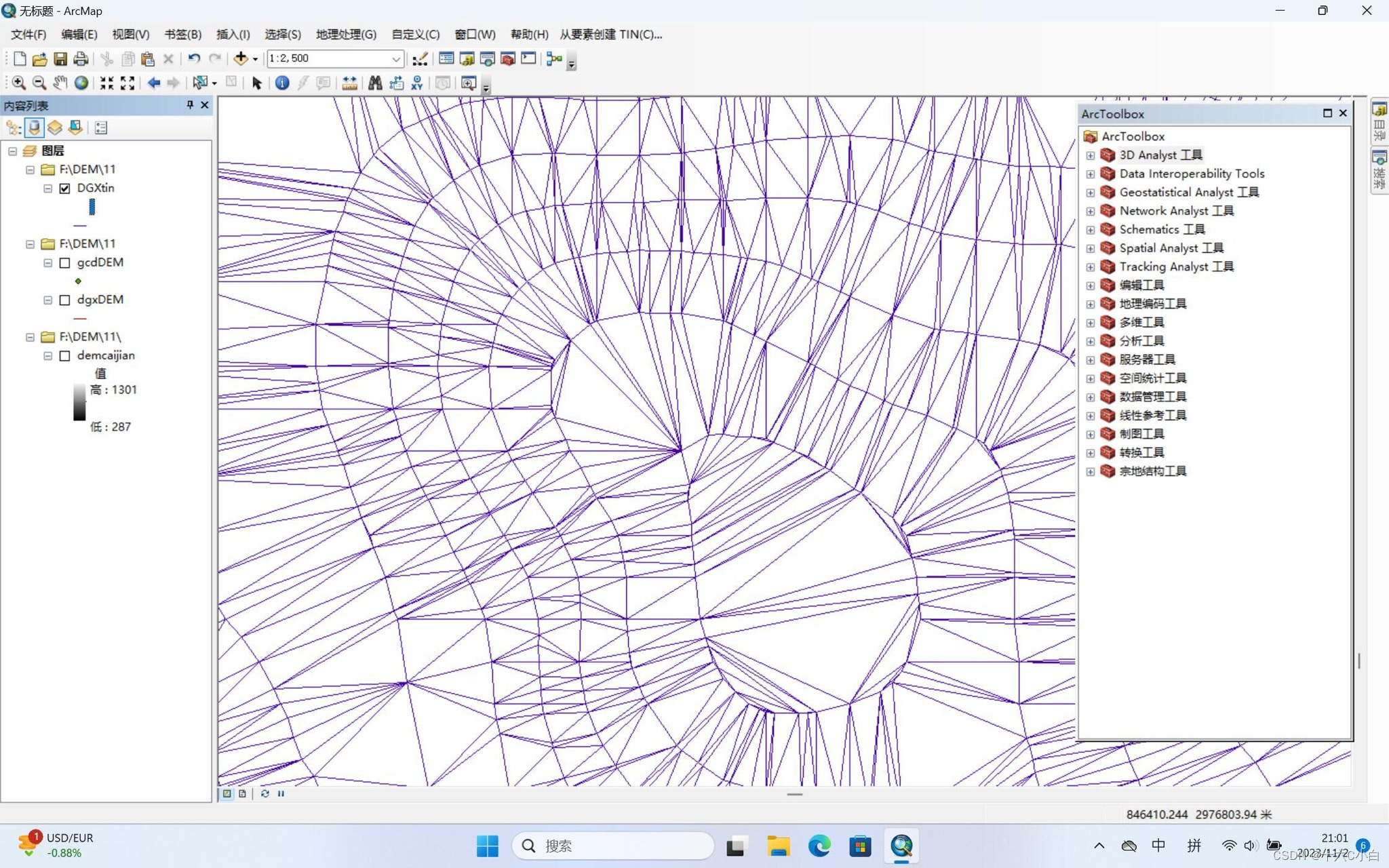
Task: Open the 视图(V) menu
Action: click(130, 35)
